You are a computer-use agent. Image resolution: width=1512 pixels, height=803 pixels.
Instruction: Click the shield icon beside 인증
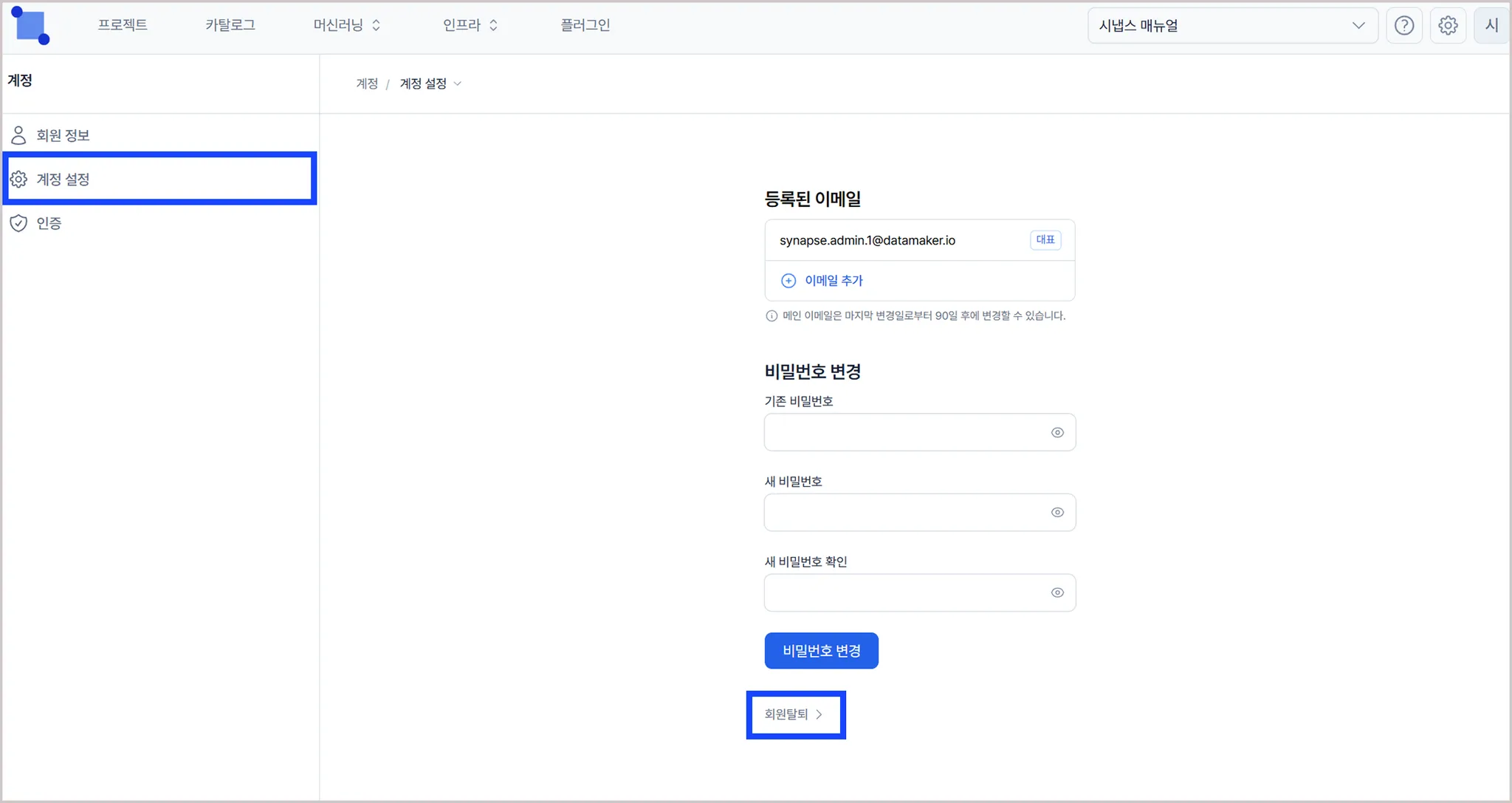click(x=18, y=223)
